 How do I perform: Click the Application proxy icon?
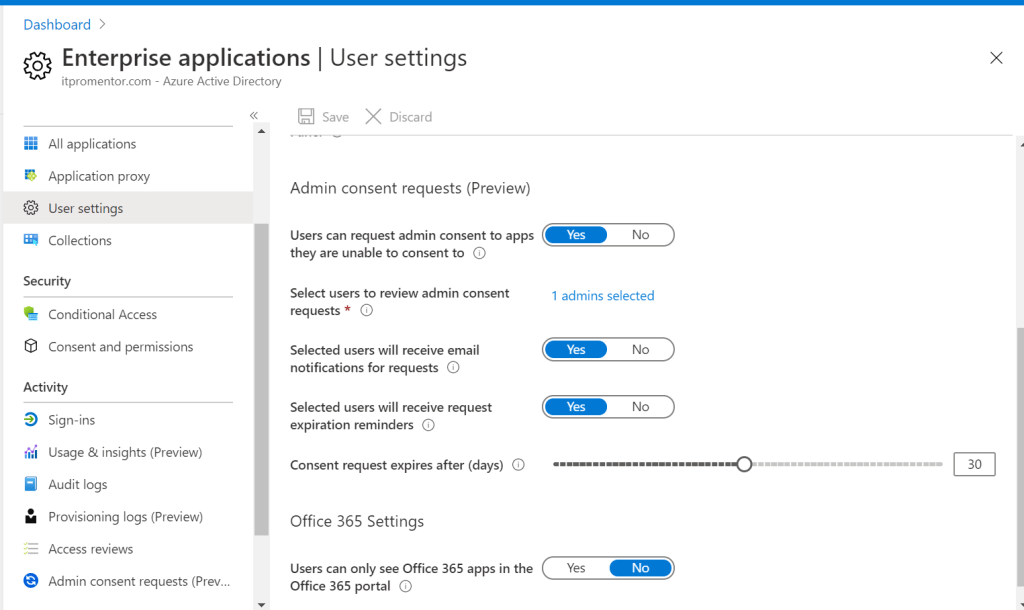pyautogui.click(x=31, y=176)
